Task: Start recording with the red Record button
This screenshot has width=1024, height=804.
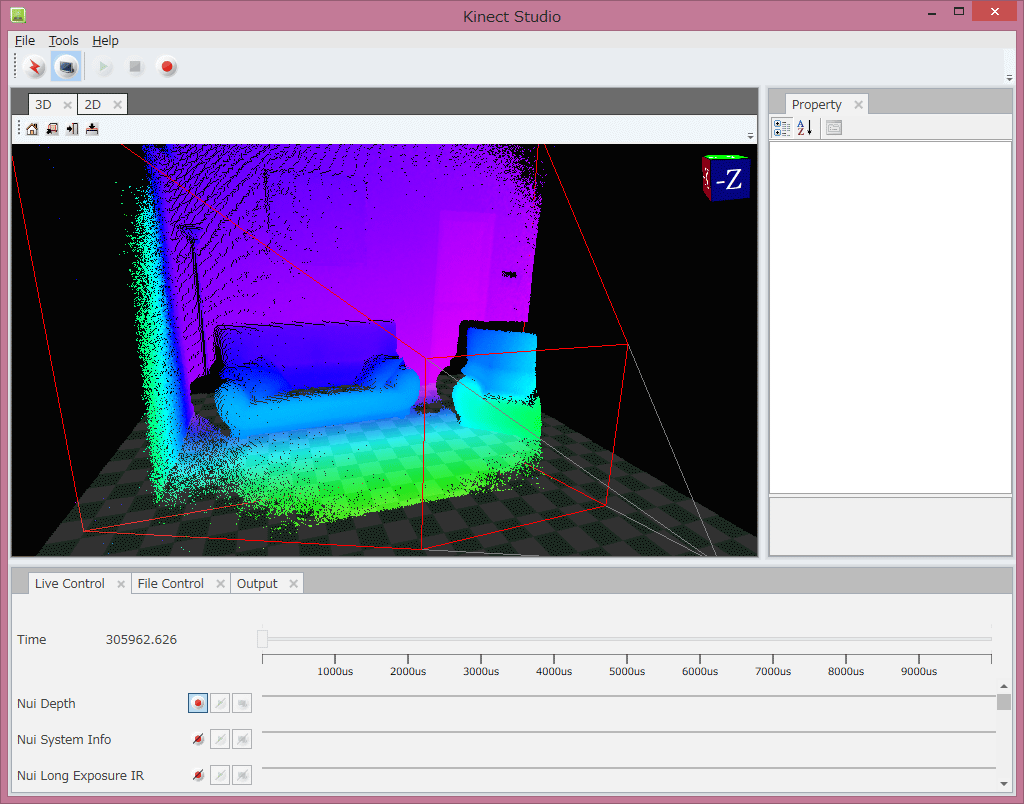Action: tap(167, 67)
